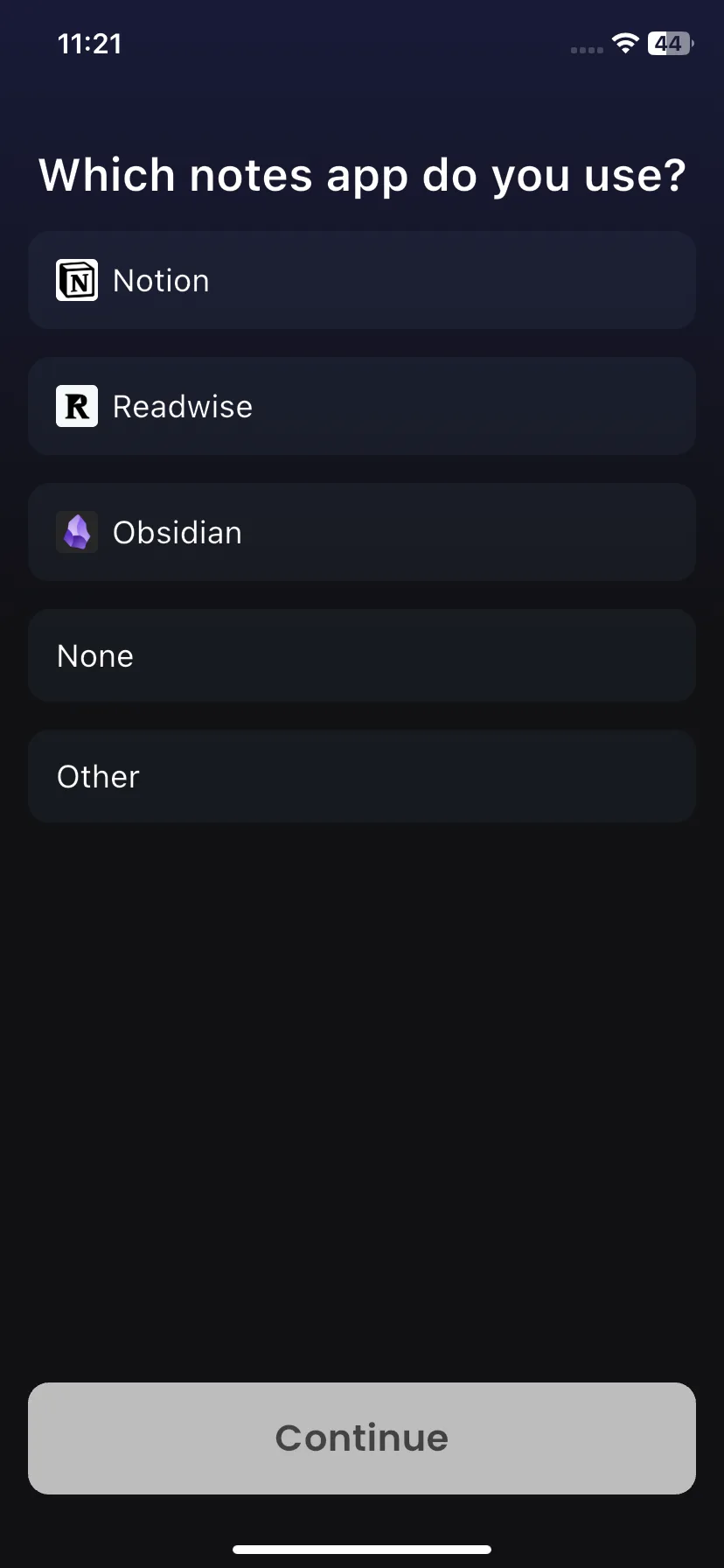
Task: Tap the Wi-Fi status icon
Action: point(625,43)
